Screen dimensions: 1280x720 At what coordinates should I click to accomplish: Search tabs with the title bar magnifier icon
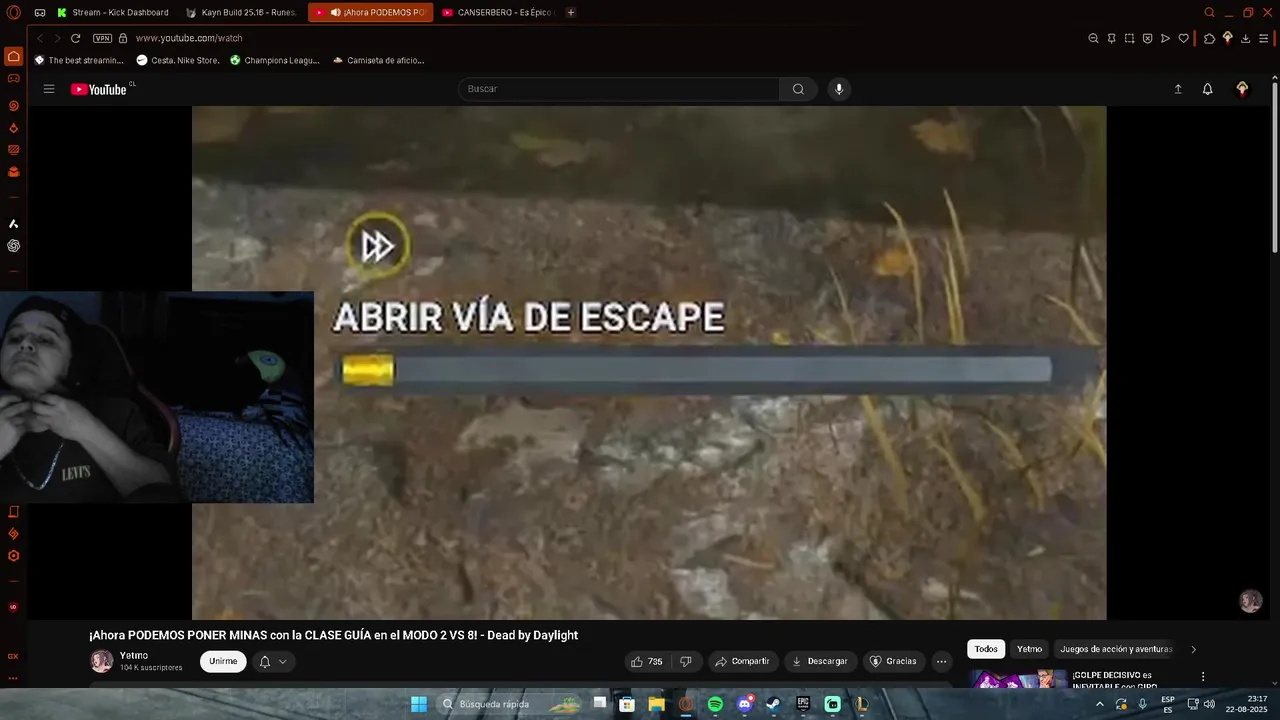pos(1209,12)
